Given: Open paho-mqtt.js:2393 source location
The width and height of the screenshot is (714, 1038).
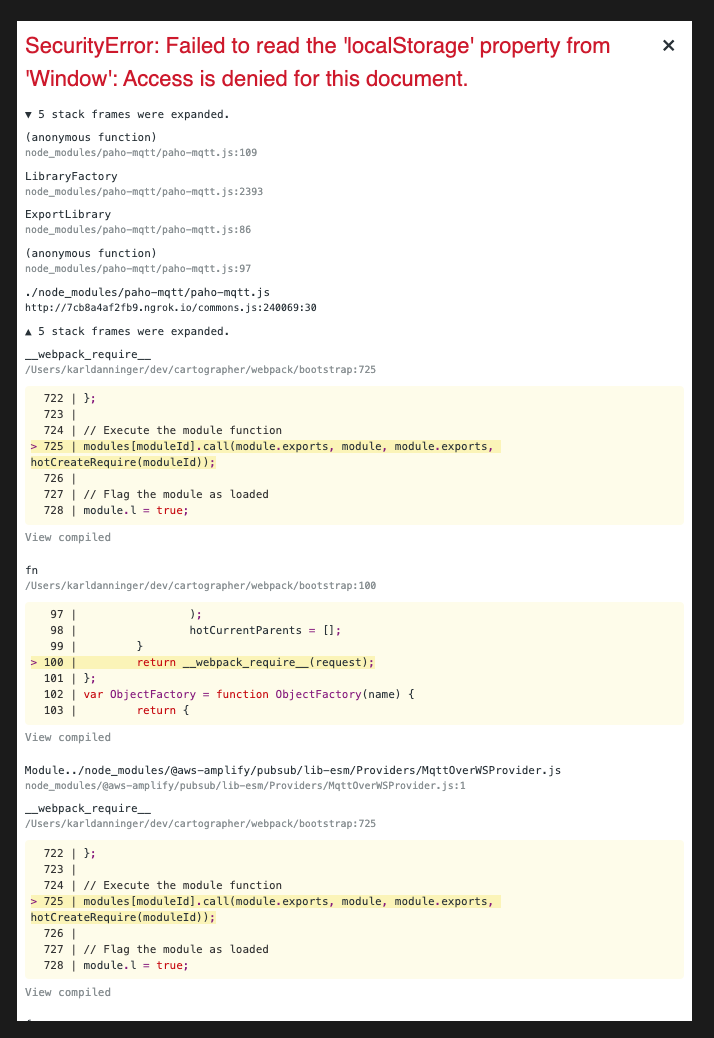Looking at the screenshot, I should point(144,192).
